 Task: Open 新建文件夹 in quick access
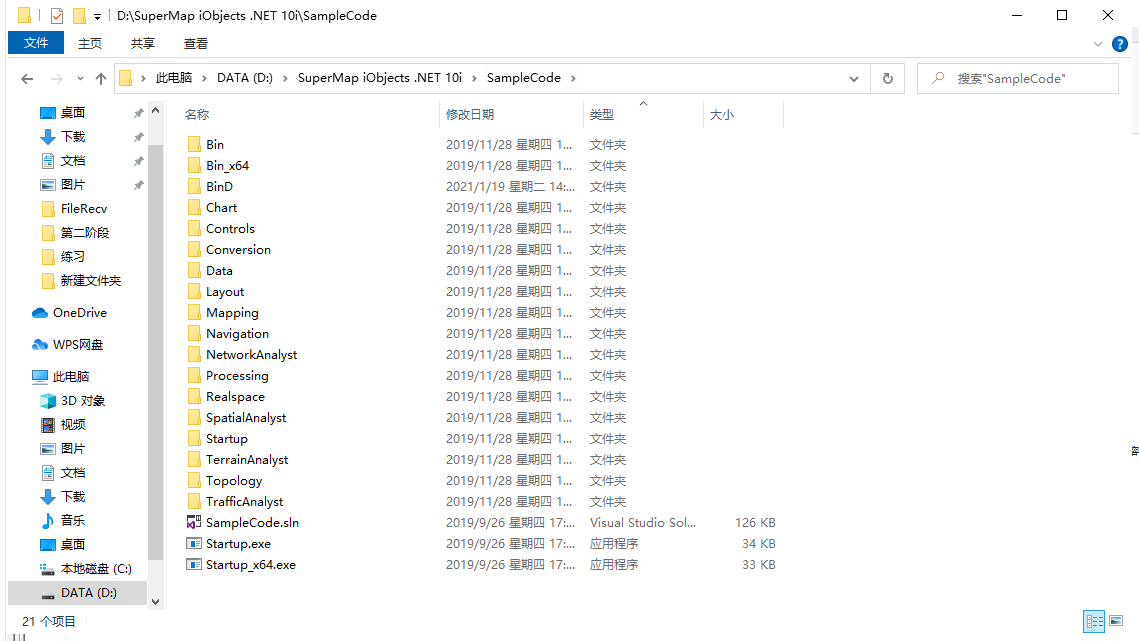(81, 281)
